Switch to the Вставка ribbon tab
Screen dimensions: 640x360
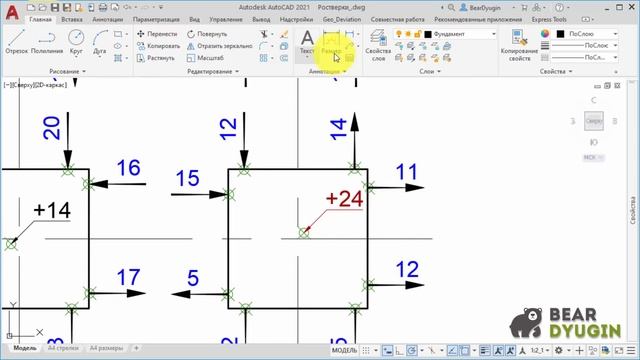coord(72,19)
